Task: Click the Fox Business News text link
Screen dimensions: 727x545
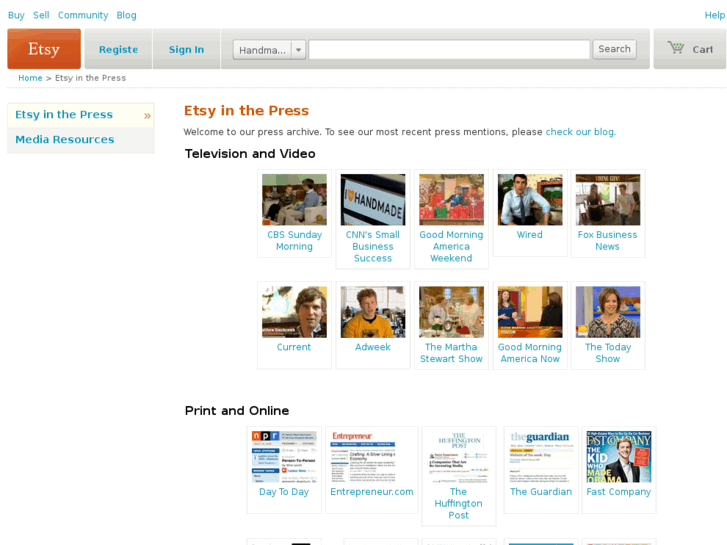Action: (x=607, y=241)
